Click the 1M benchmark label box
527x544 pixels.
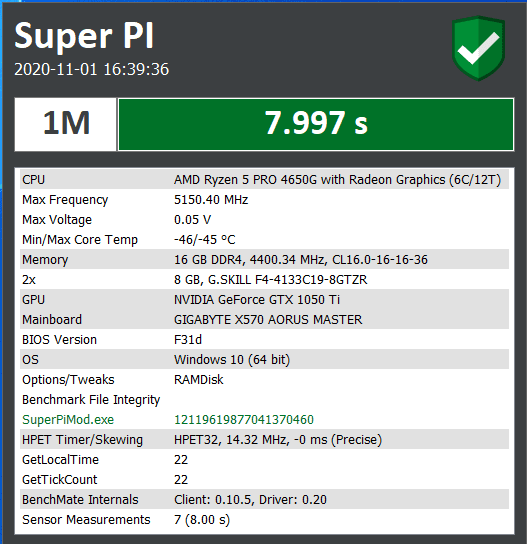(x=66, y=124)
